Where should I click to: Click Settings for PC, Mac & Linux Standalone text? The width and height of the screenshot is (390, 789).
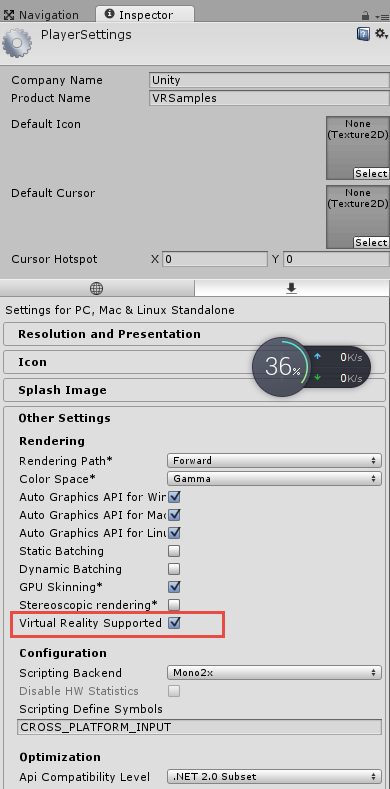point(120,310)
